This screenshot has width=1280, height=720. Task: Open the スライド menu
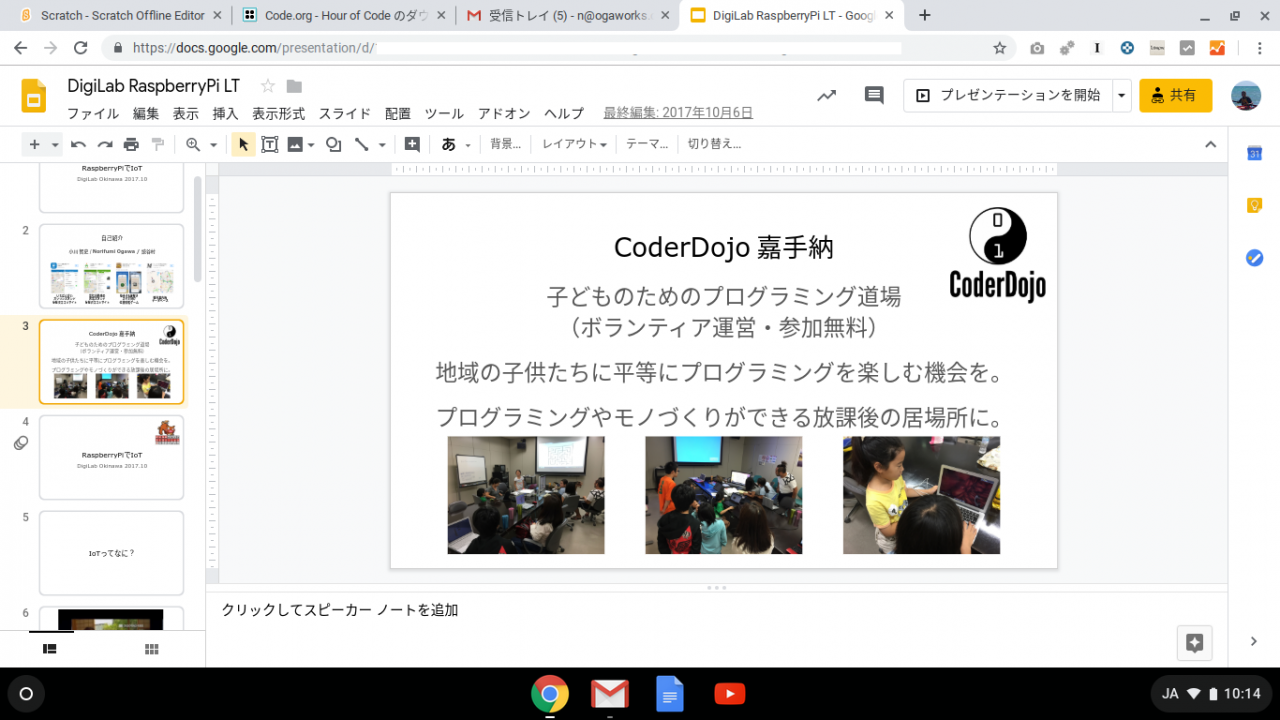click(x=345, y=113)
